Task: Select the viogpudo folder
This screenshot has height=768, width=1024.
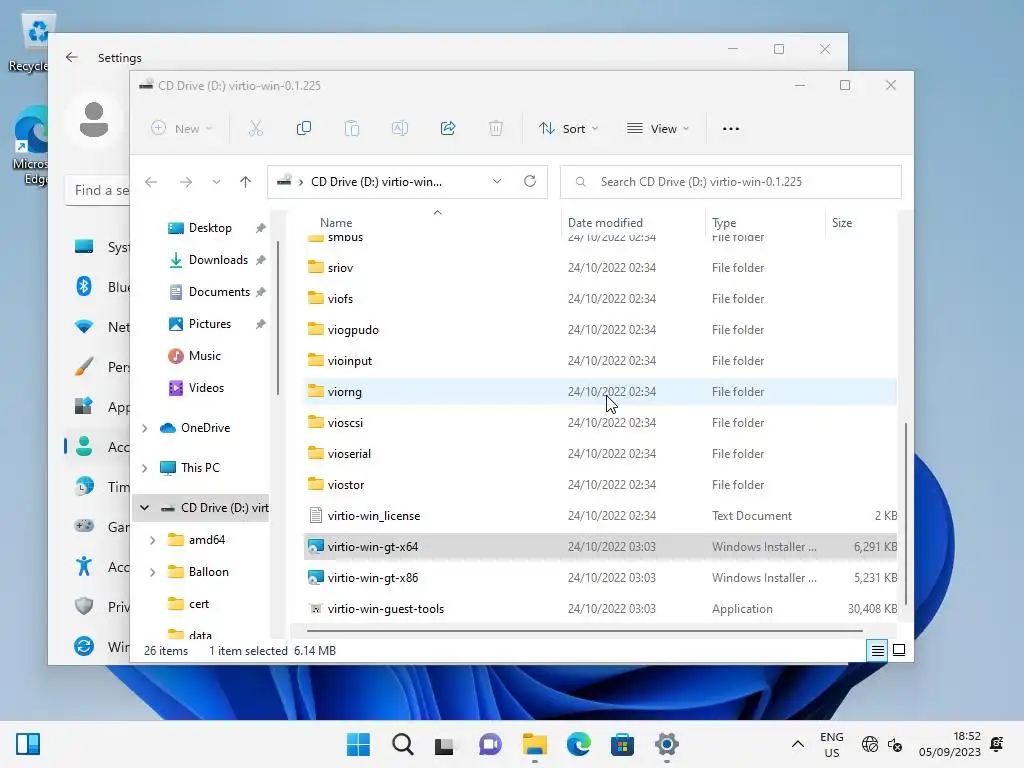Action: (600, 330)
